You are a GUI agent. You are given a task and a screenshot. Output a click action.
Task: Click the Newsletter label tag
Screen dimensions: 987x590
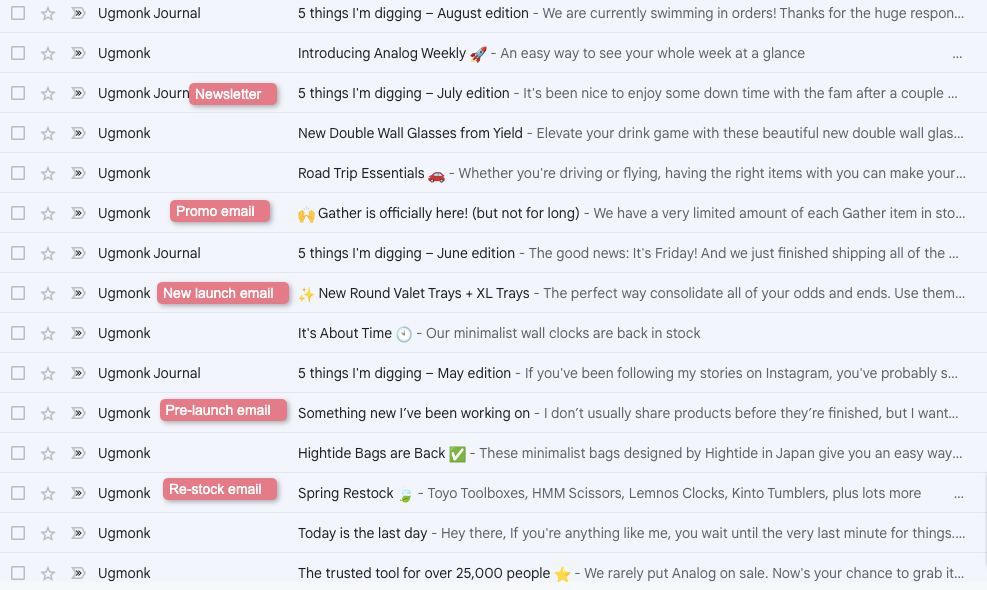229,94
